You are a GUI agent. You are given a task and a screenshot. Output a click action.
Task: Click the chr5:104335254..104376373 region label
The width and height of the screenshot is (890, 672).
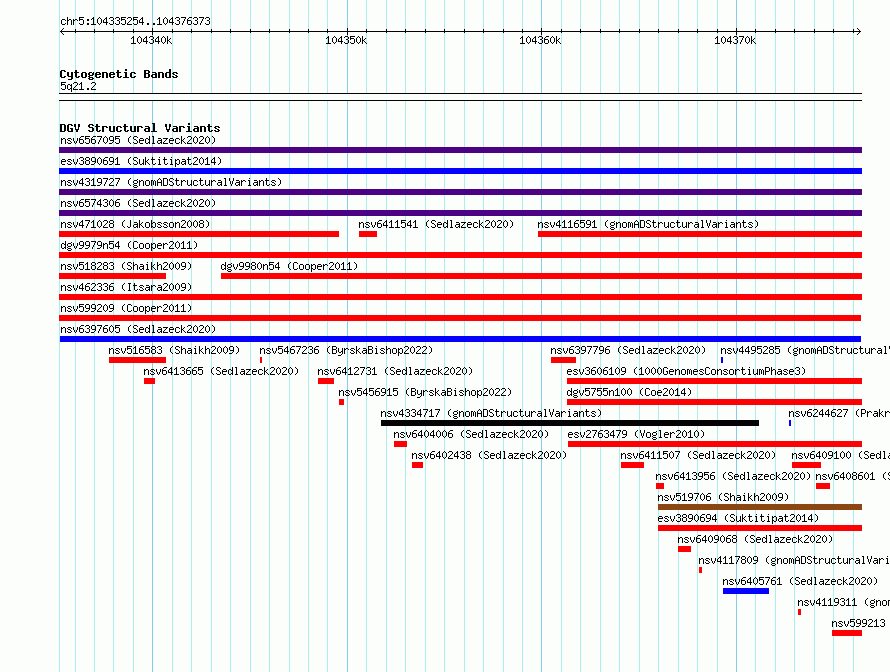pos(135,21)
